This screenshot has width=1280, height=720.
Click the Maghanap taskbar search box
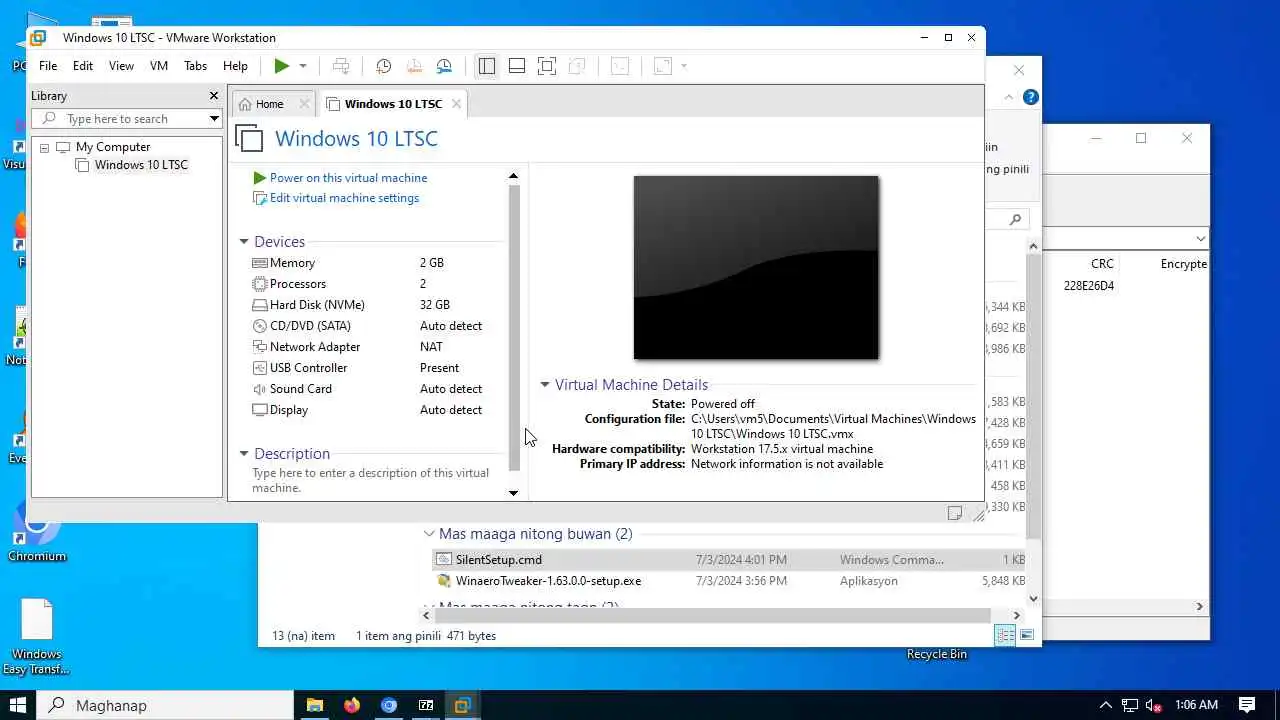166,705
